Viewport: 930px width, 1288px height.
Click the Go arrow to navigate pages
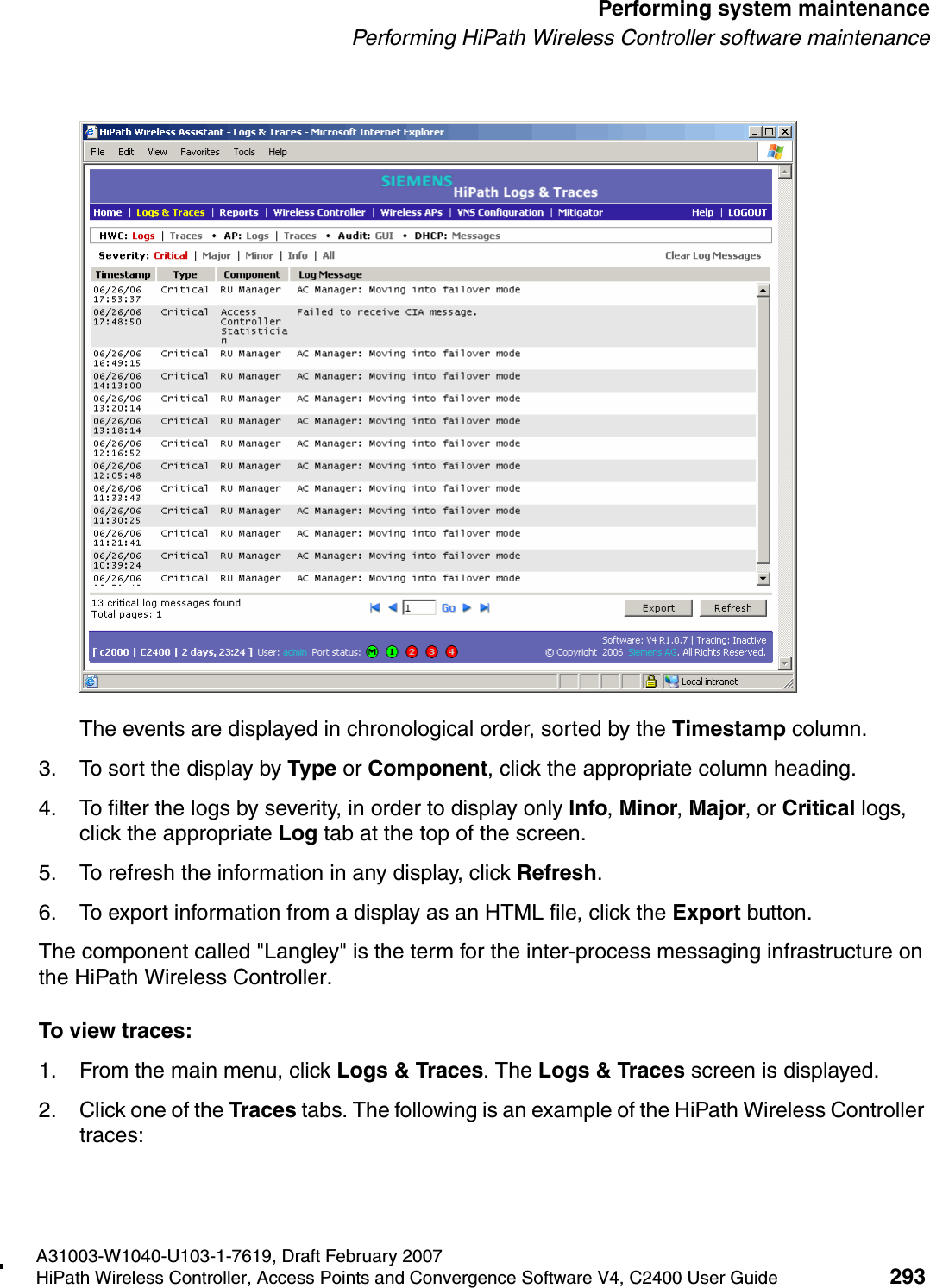tap(447, 606)
